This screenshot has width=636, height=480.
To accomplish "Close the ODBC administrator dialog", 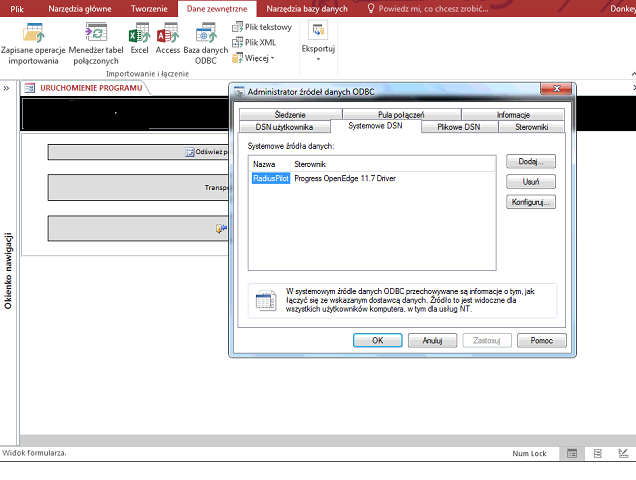I will (556, 88).
